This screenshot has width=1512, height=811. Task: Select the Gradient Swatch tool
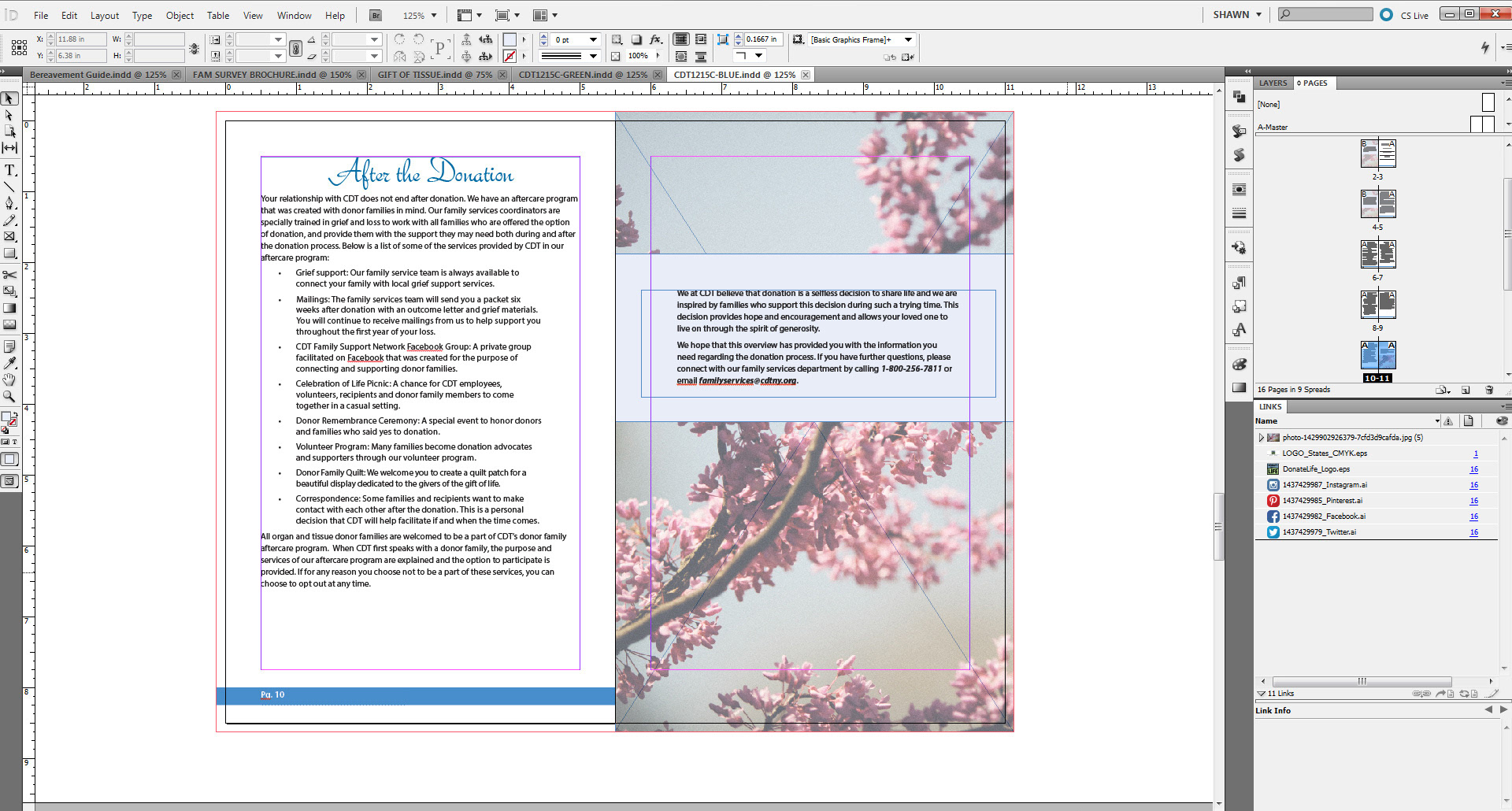pyautogui.click(x=9, y=308)
